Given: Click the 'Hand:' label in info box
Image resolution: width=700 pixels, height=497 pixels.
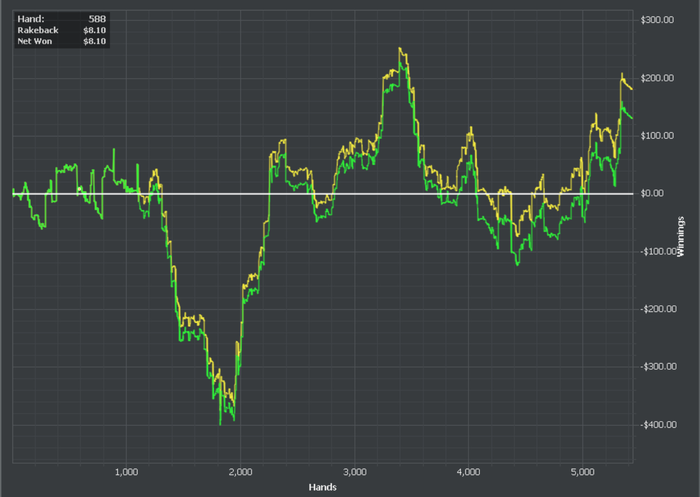Looking at the screenshot, I should click(31, 19).
